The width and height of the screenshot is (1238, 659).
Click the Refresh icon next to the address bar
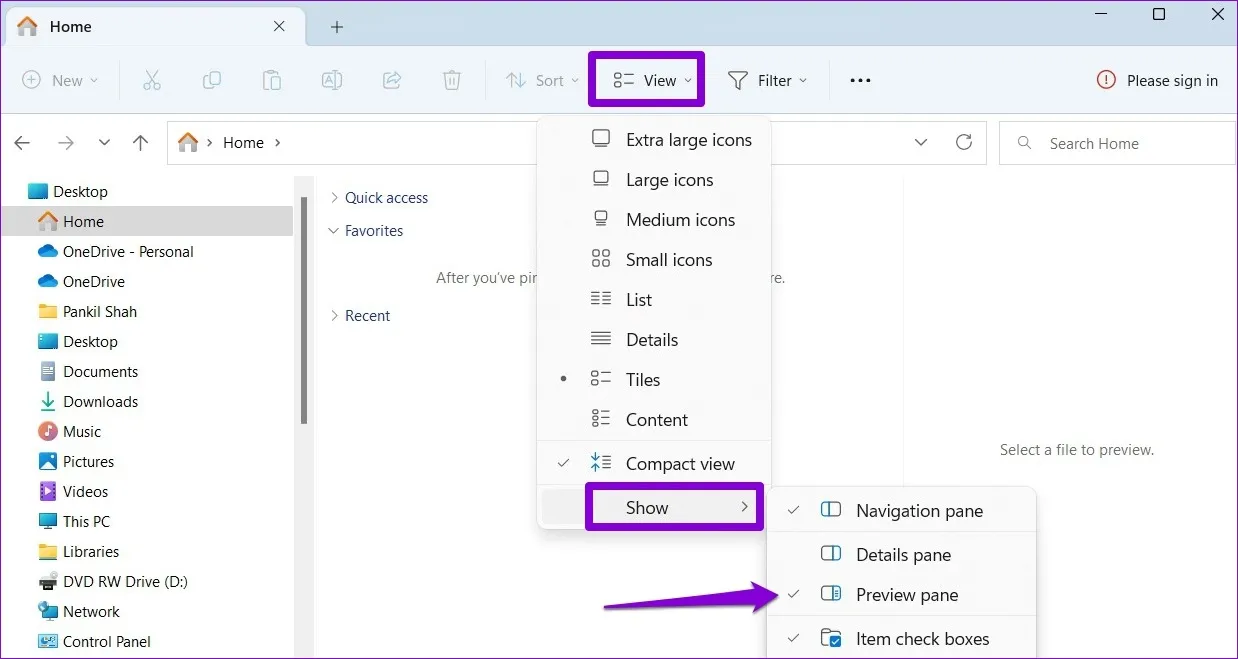click(x=963, y=142)
